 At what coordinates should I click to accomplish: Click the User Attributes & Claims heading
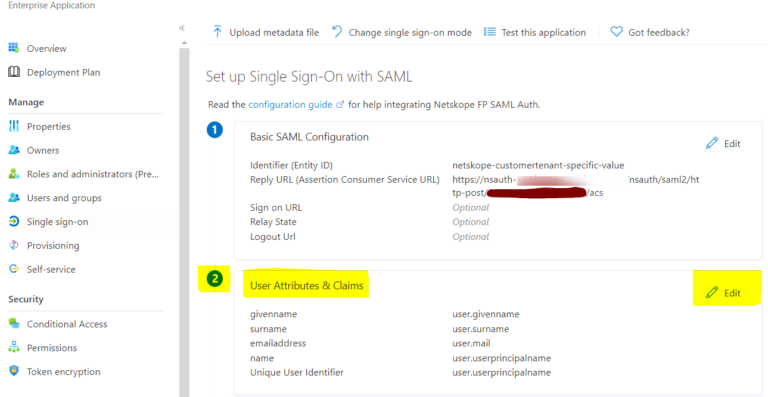pyautogui.click(x=307, y=285)
